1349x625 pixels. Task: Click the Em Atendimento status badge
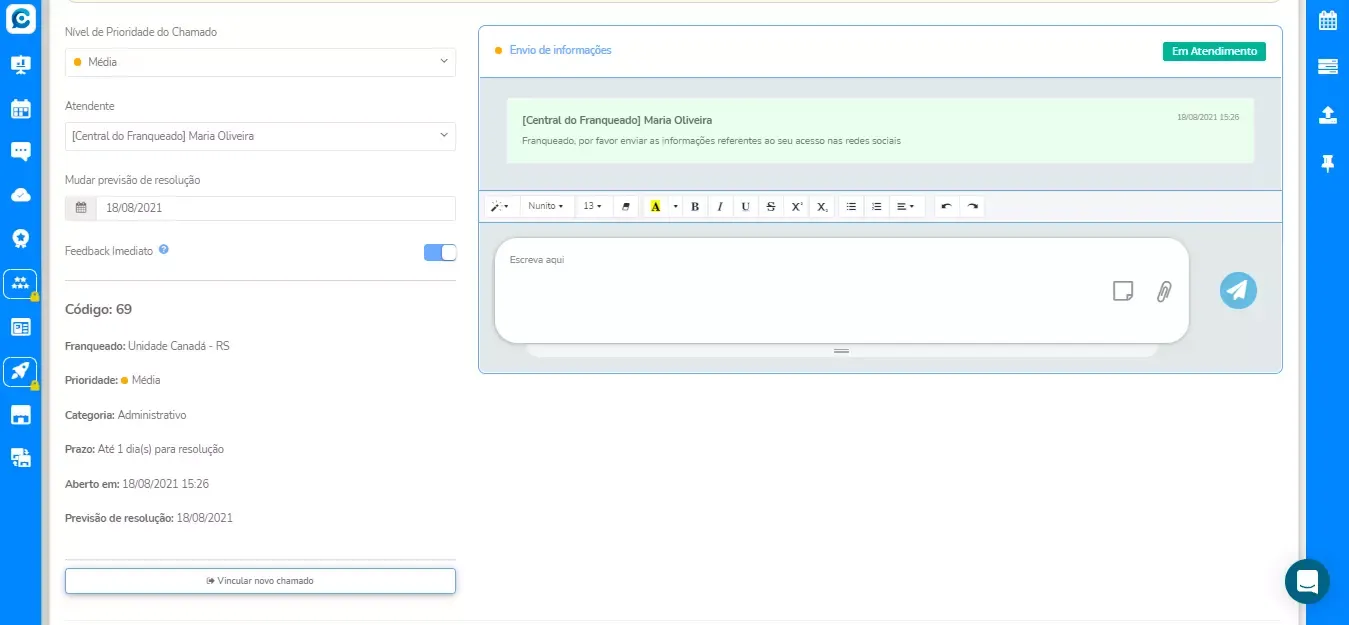1214,51
